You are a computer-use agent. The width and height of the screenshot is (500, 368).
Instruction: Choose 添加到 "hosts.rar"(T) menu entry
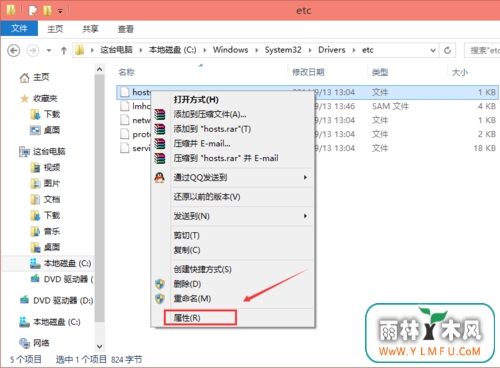tap(212, 129)
